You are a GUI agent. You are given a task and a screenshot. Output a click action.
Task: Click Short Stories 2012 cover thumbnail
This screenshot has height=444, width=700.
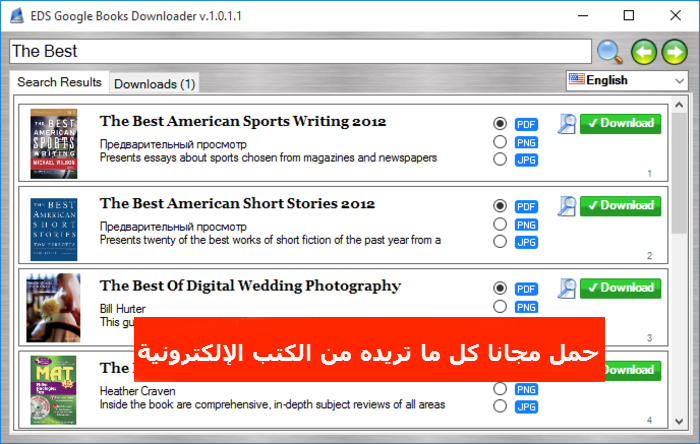[54, 229]
